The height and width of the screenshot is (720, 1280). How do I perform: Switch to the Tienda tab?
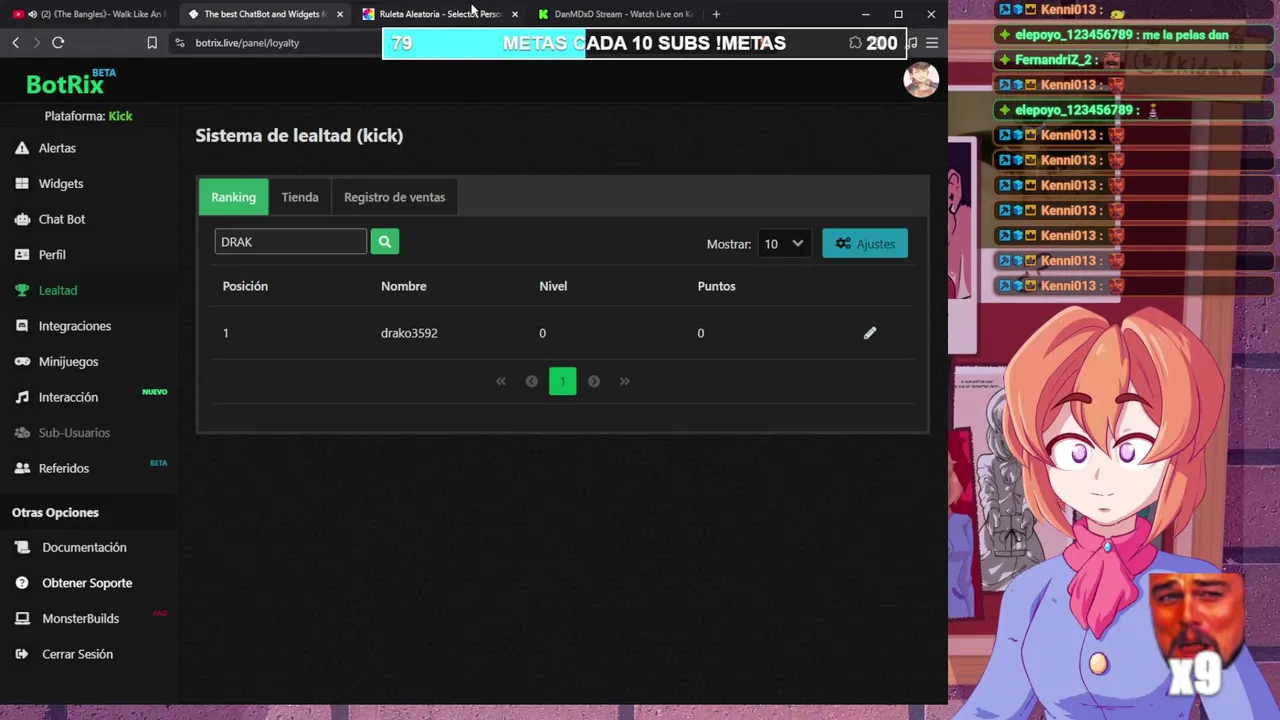pos(300,197)
